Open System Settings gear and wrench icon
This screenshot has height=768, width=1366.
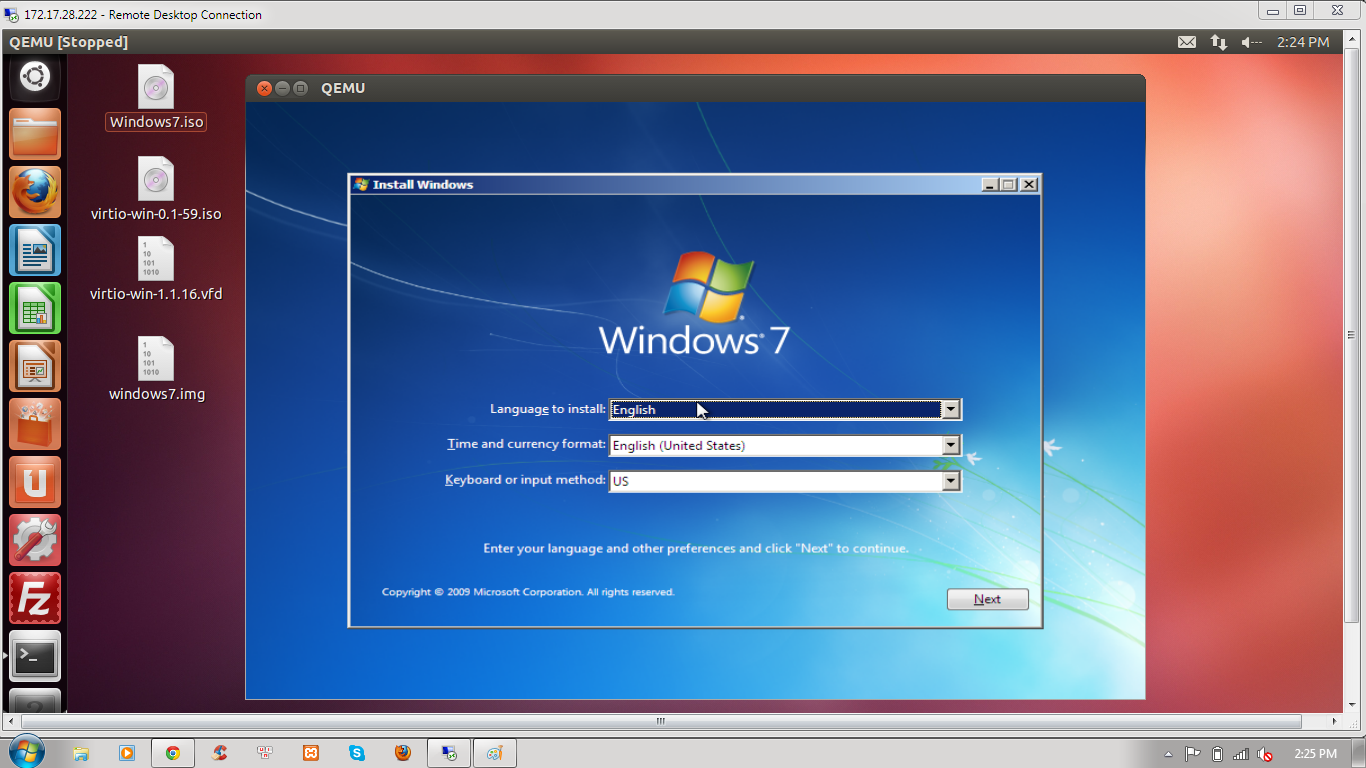(x=35, y=540)
